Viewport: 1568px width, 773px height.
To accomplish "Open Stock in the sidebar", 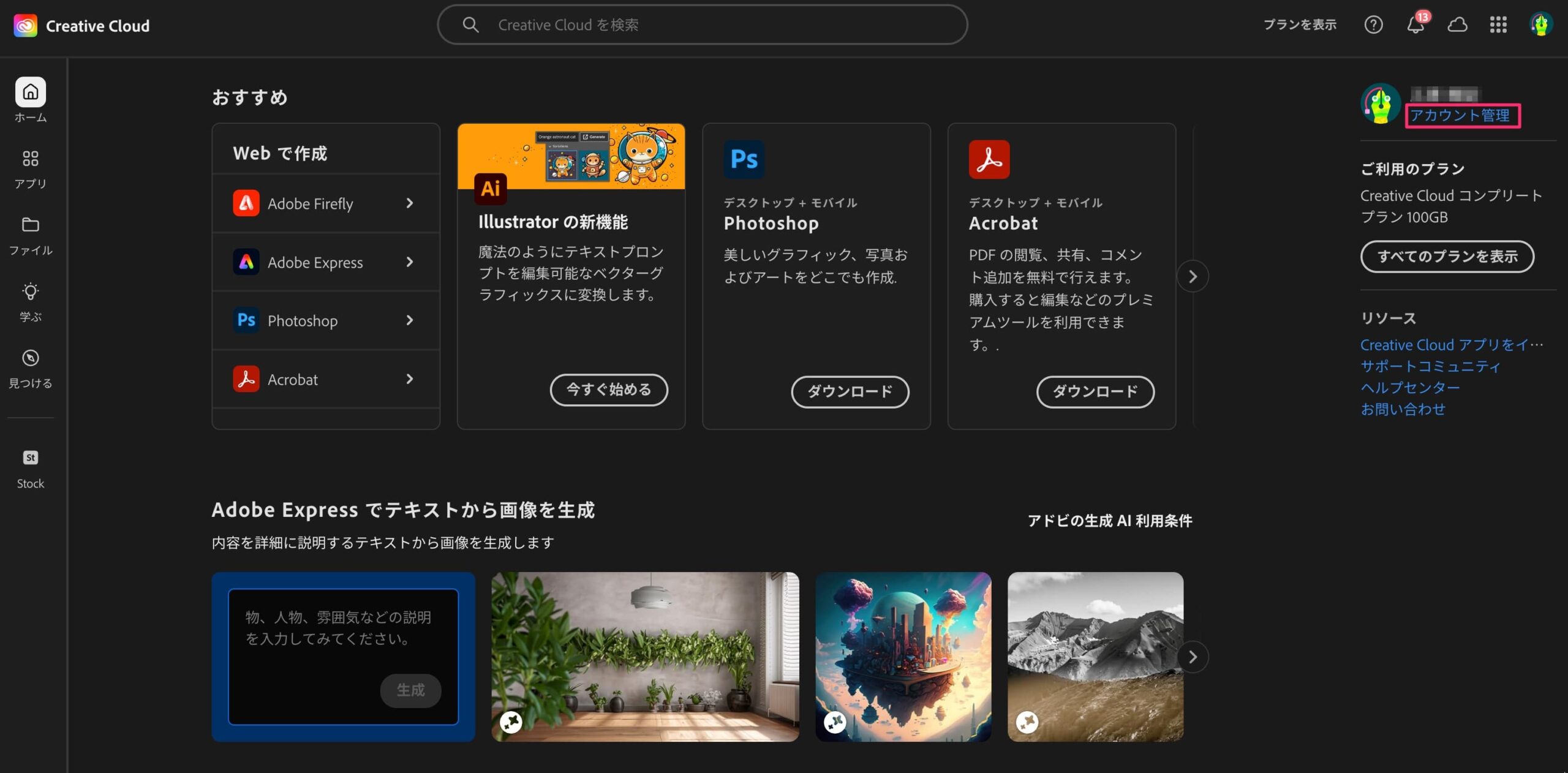I will coord(30,470).
